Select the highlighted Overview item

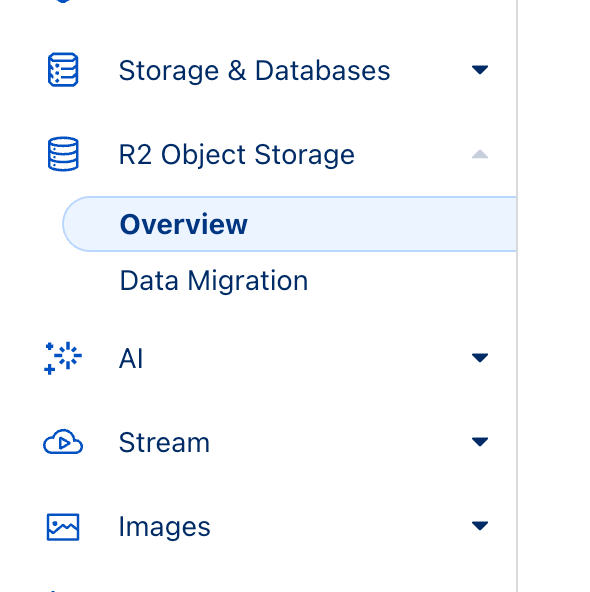[x=289, y=224]
